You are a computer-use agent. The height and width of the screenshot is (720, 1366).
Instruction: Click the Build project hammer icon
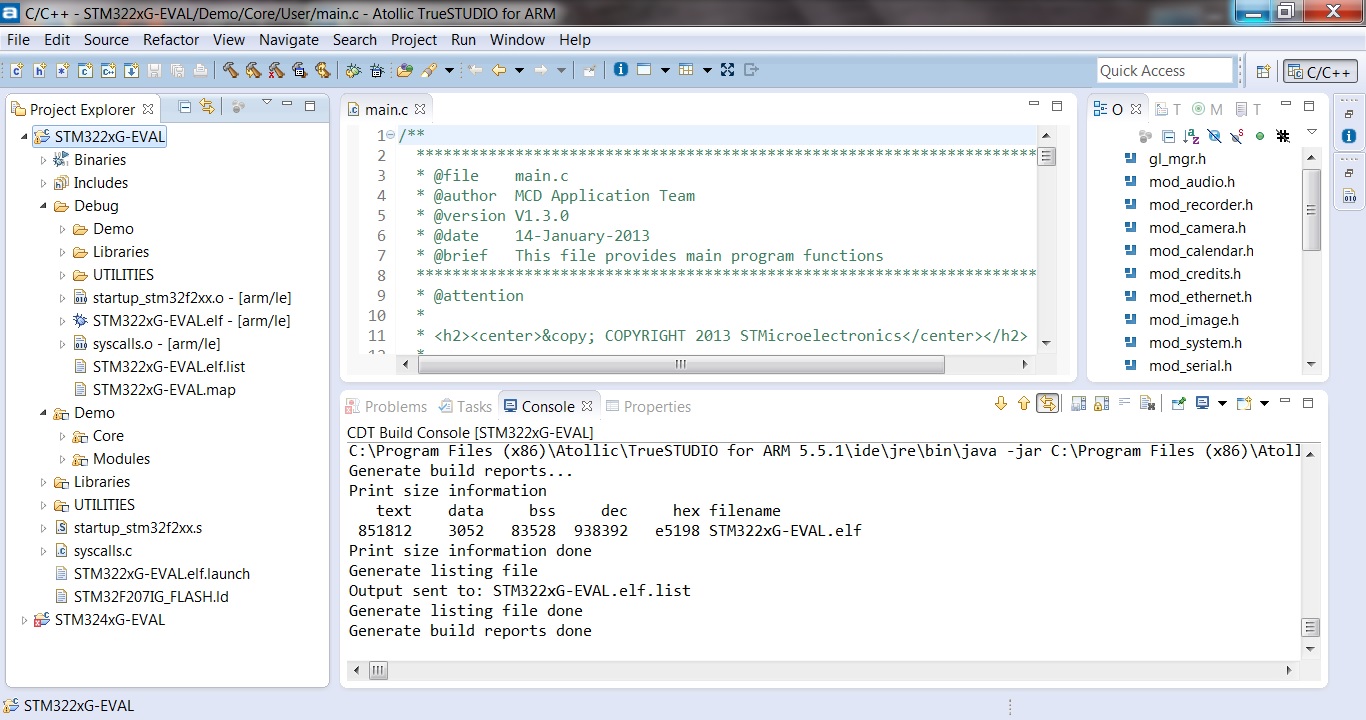click(x=231, y=70)
